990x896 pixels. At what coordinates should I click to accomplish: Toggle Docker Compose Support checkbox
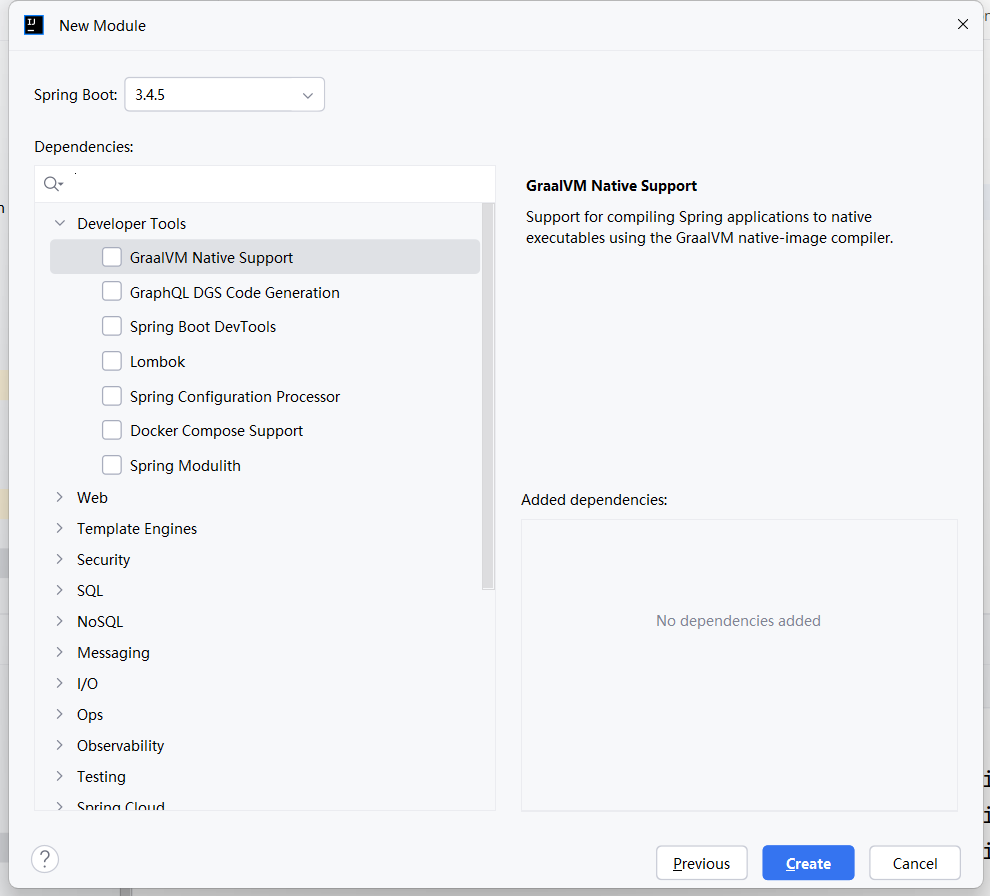(x=112, y=430)
